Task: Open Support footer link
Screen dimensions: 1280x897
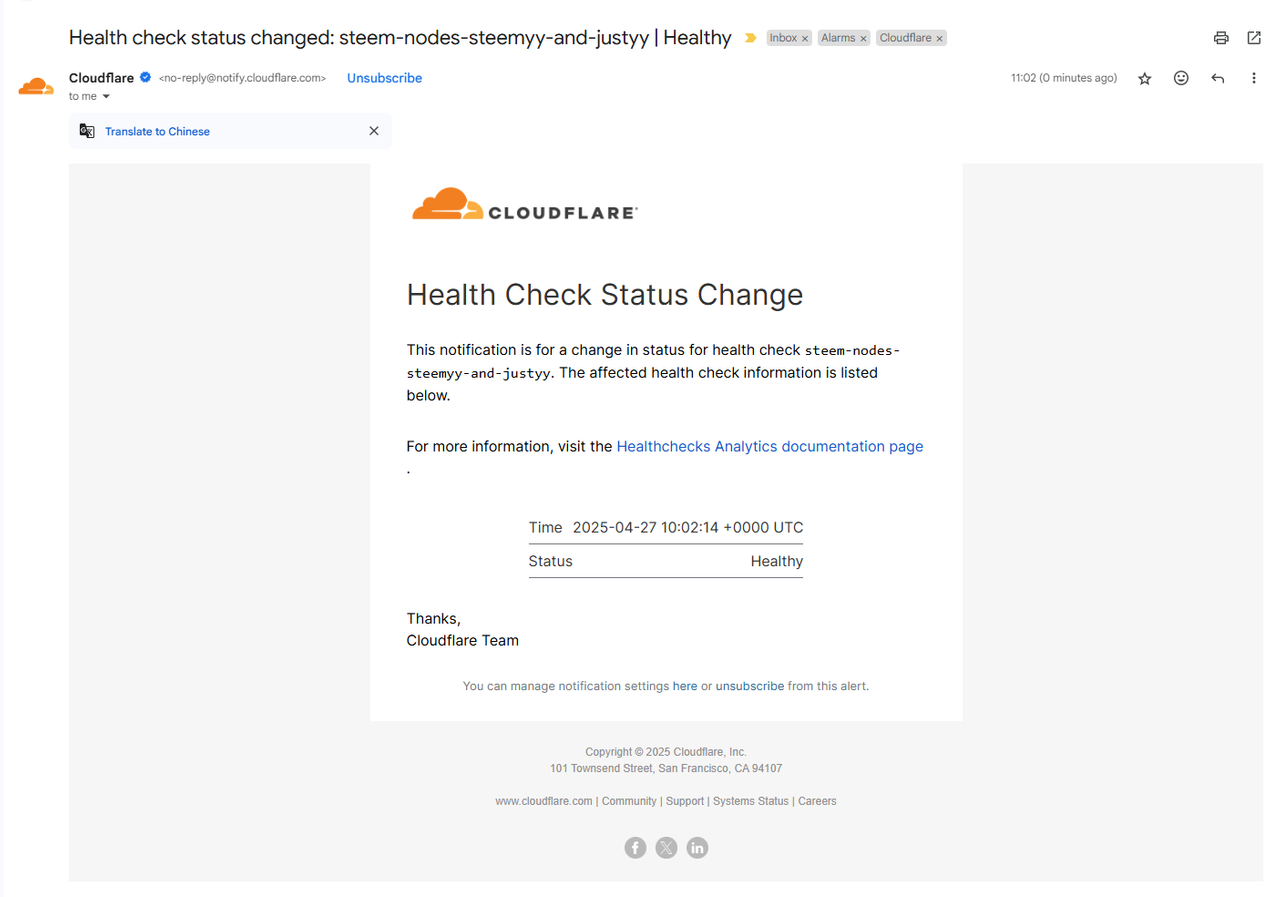Action: tap(685, 801)
